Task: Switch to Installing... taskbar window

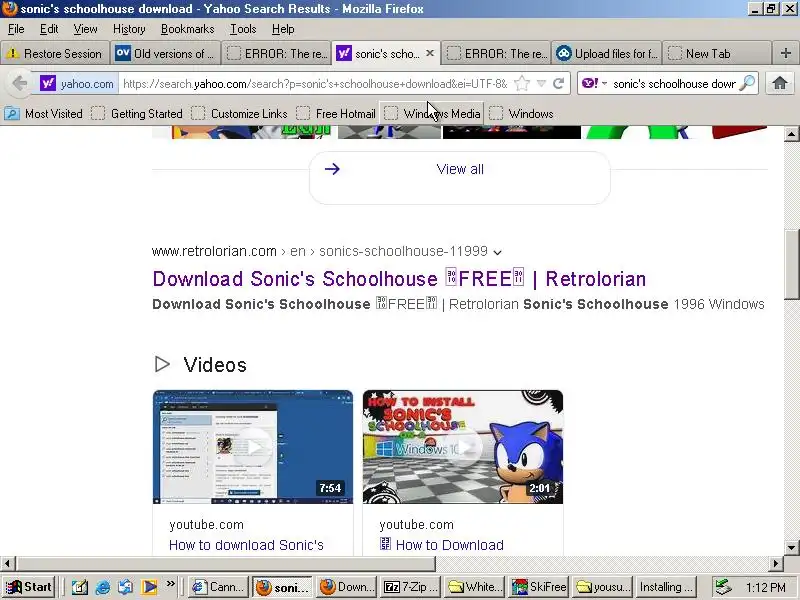Action: point(666,587)
